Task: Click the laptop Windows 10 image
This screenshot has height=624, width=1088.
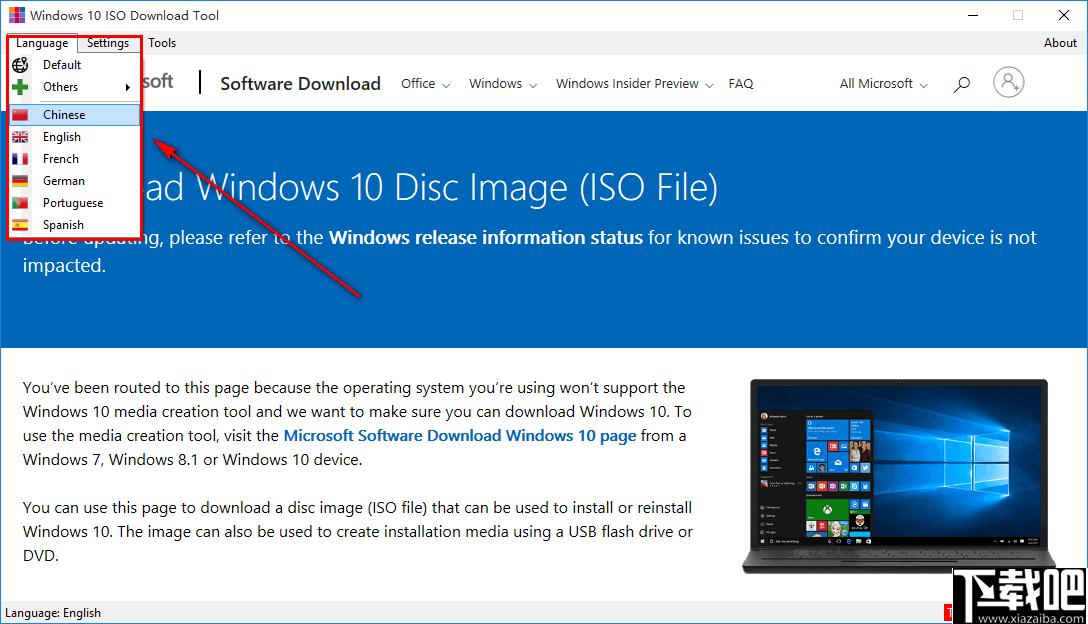Action: 899,476
